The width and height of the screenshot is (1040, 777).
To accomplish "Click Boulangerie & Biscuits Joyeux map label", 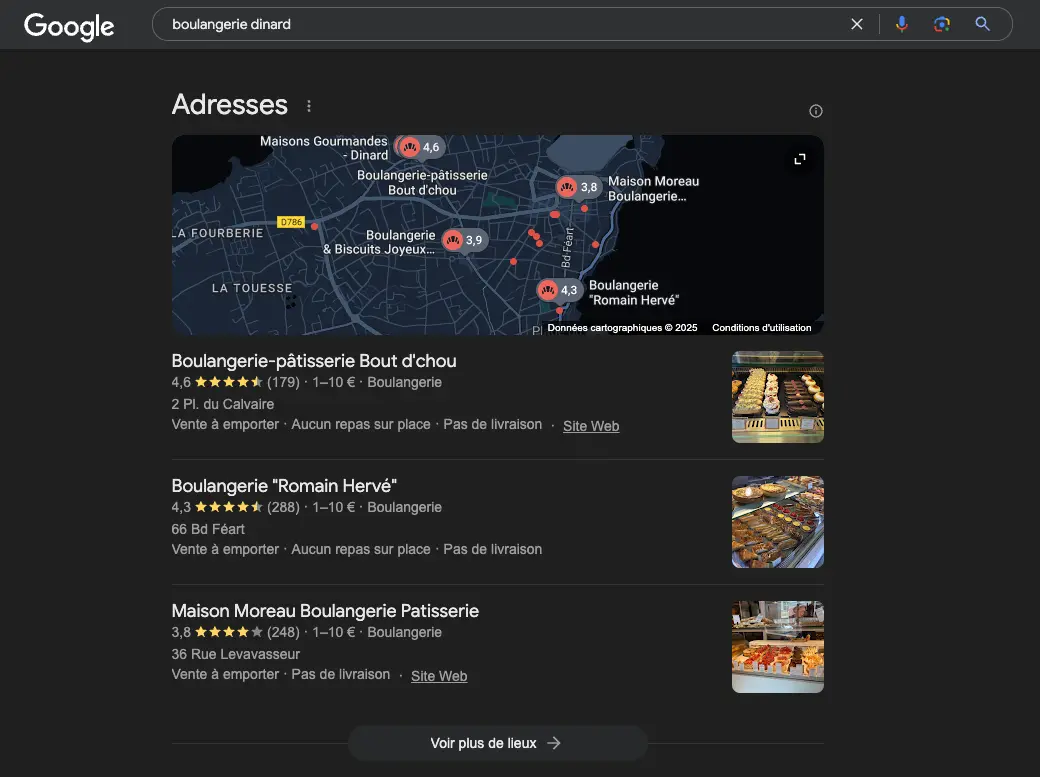I will 379,242.
